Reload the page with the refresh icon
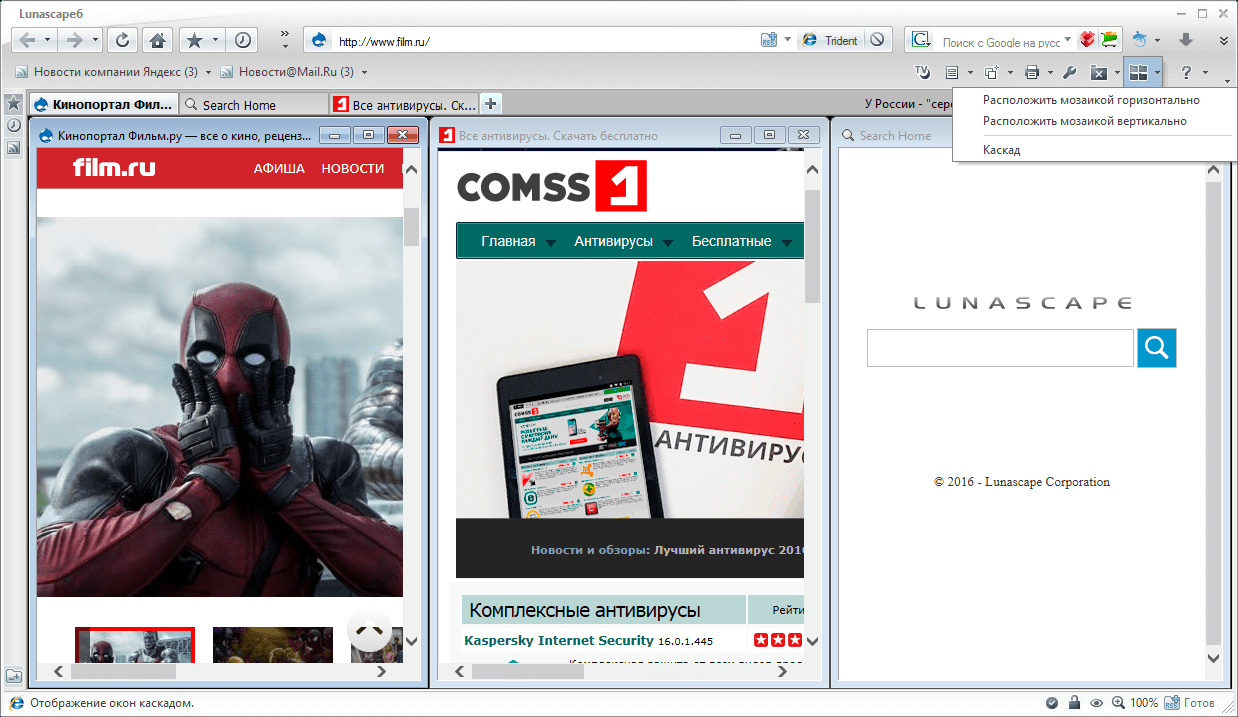The image size is (1238, 717). [122, 40]
